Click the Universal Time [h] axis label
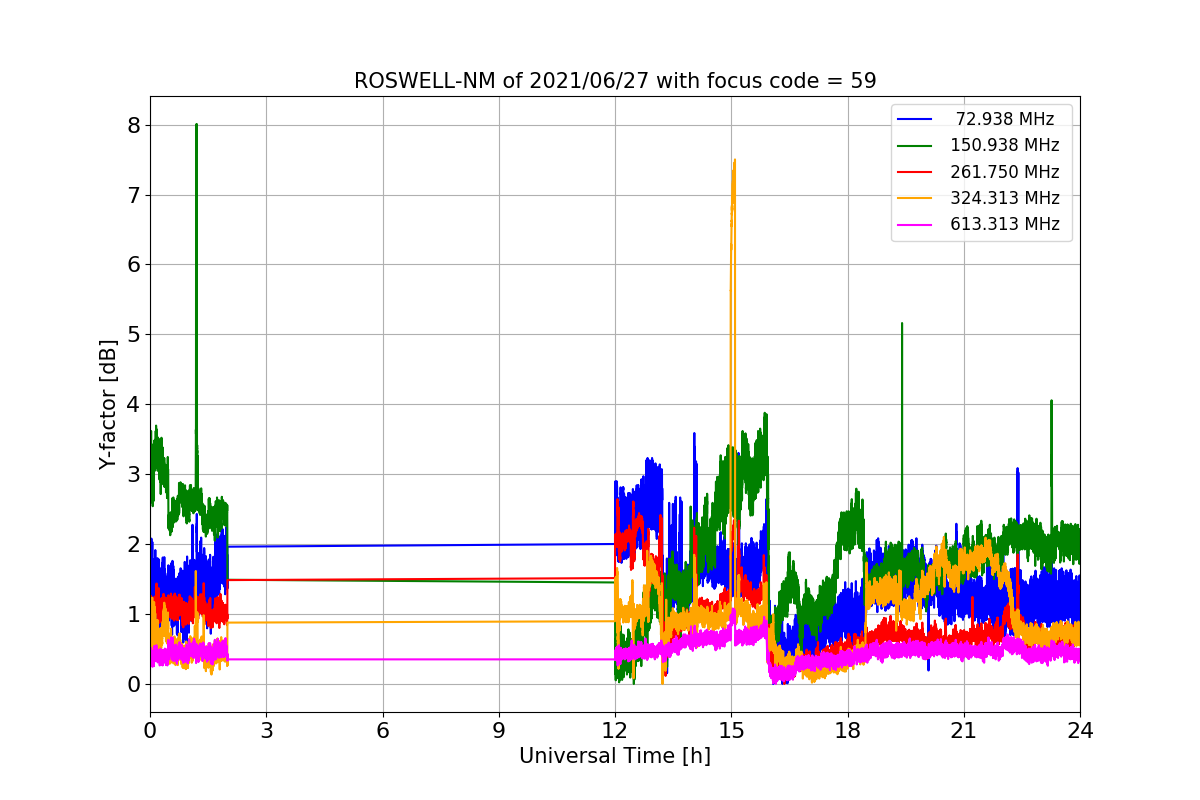1200x800 pixels. tap(615, 757)
